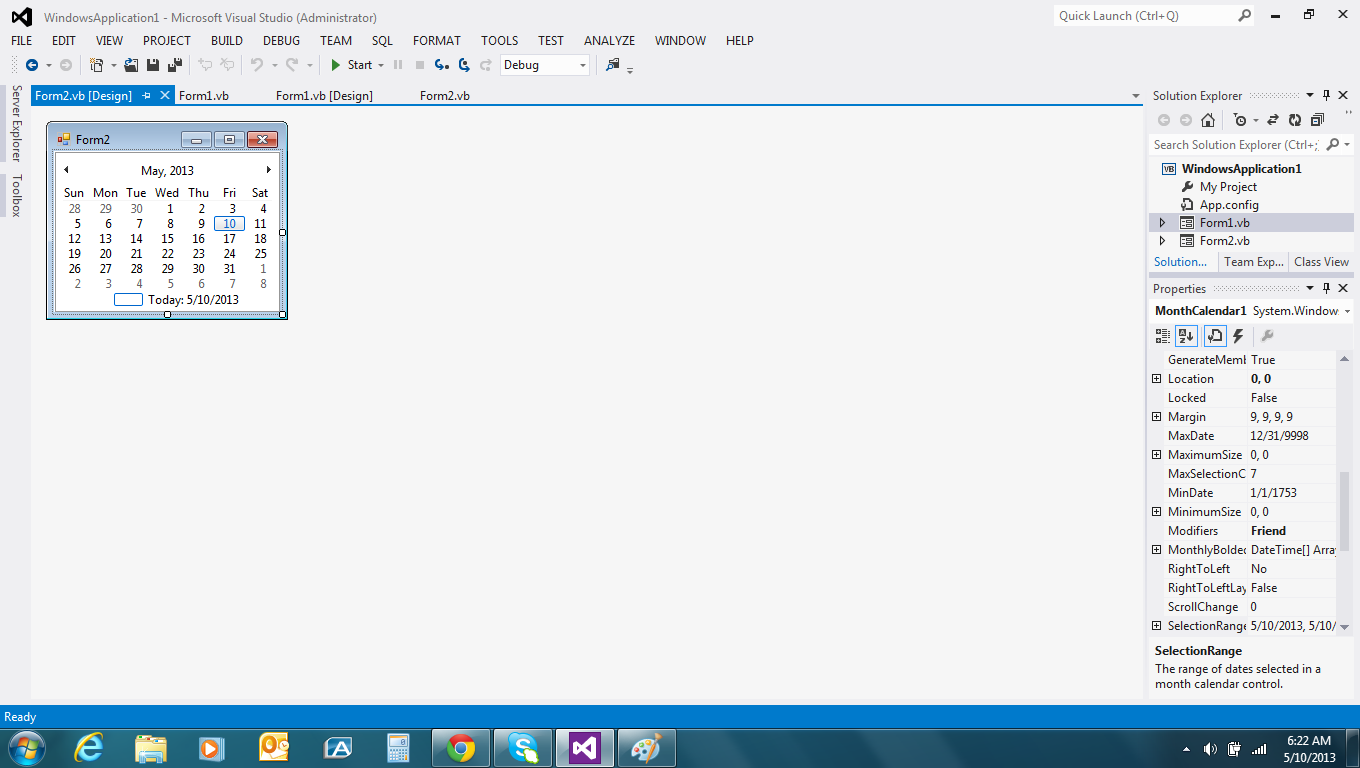Viewport: 1360px width, 768px height.
Task: Expand the MaximumSize property
Action: click(1157, 455)
